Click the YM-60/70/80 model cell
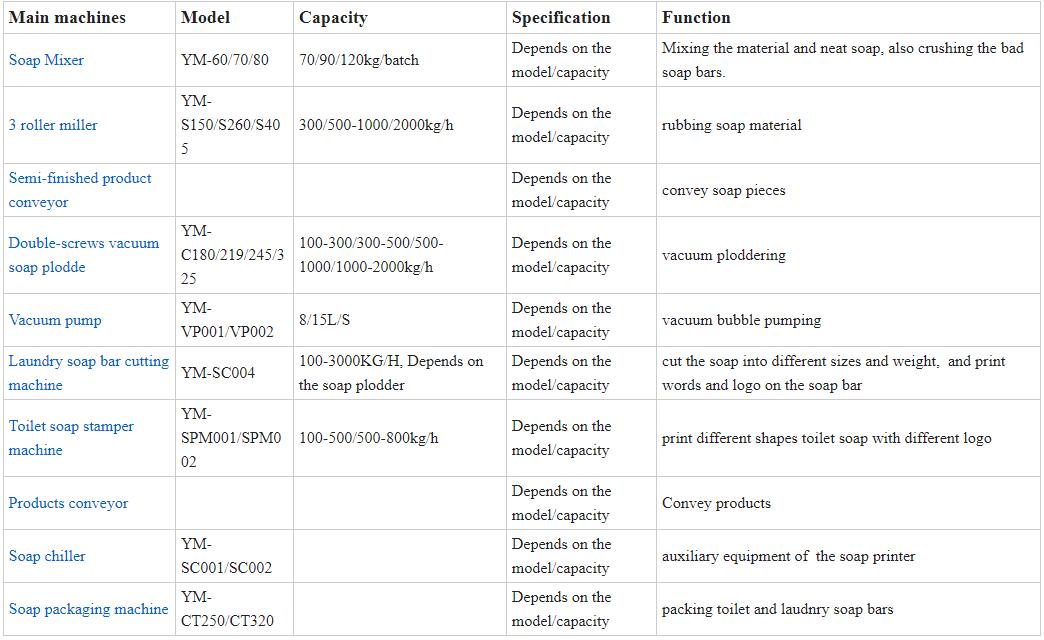Screen dimensions: 1044x640 coord(225,60)
